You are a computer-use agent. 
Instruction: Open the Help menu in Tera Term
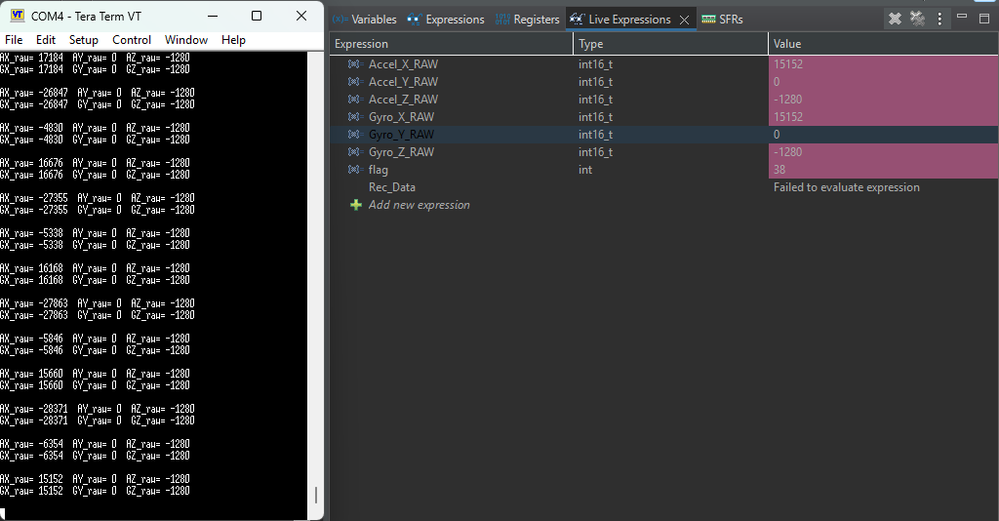coord(233,39)
